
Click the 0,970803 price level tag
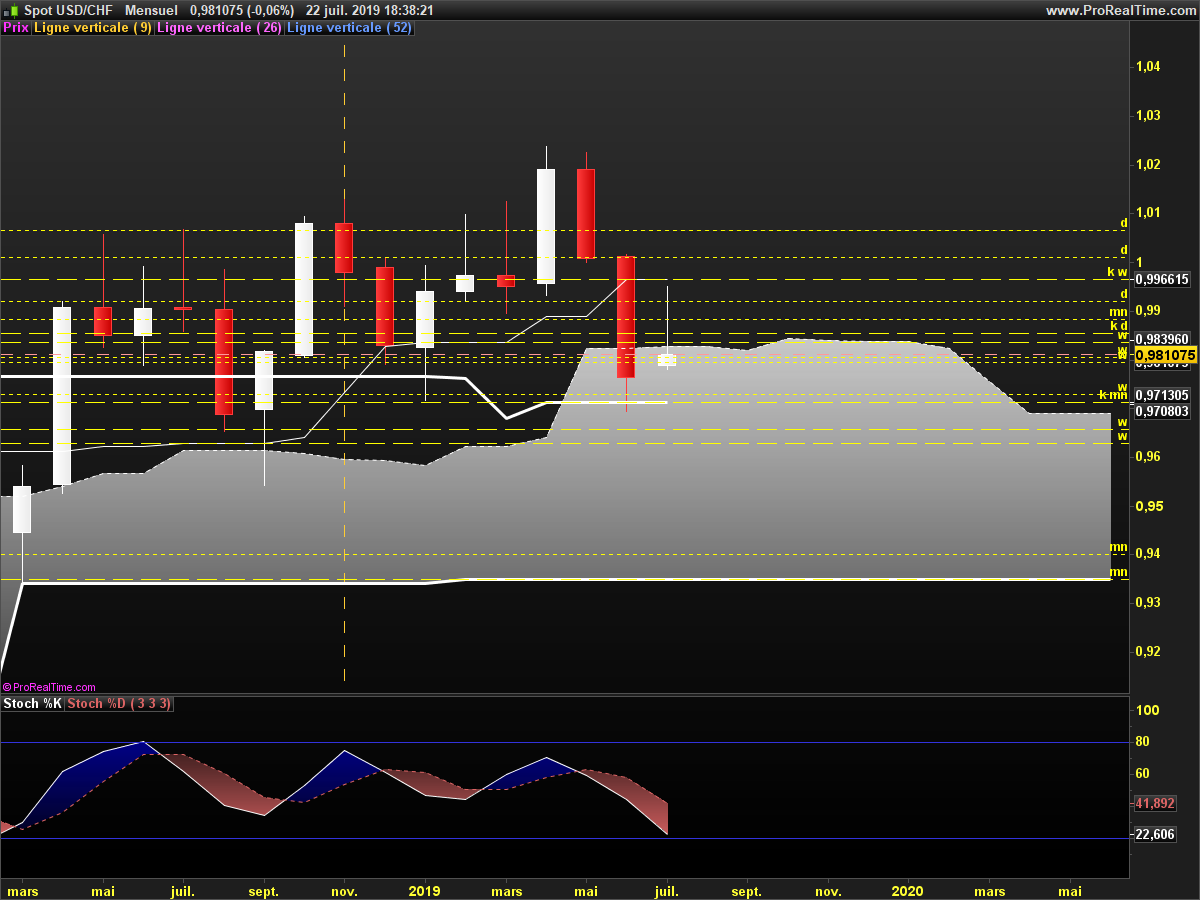click(1162, 411)
